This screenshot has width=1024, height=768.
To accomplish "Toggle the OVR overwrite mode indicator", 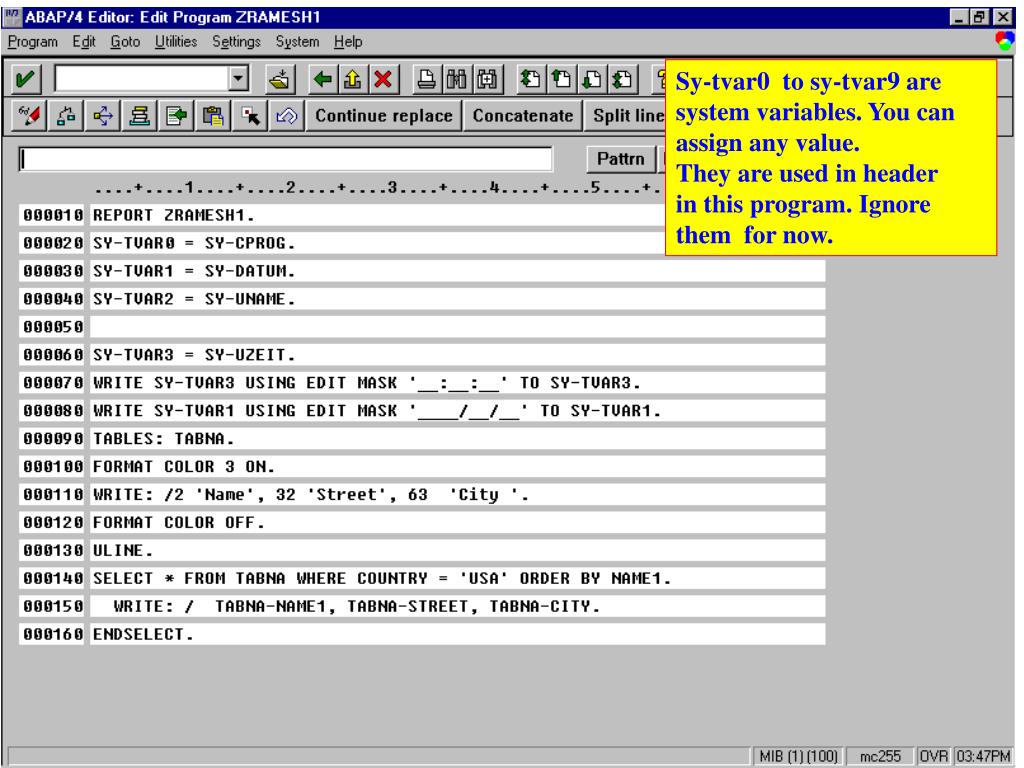I will [x=933, y=756].
